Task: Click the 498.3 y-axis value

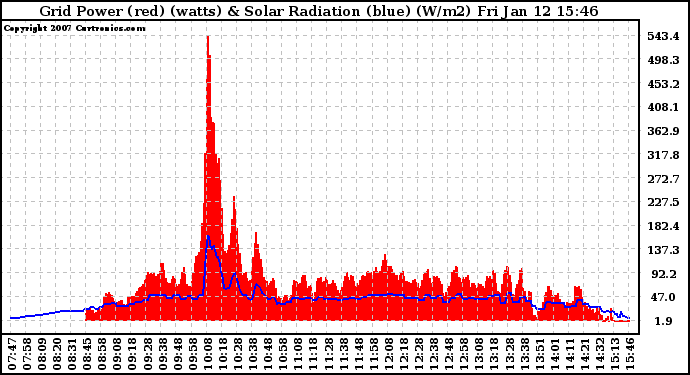Action: click(x=663, y=60)
